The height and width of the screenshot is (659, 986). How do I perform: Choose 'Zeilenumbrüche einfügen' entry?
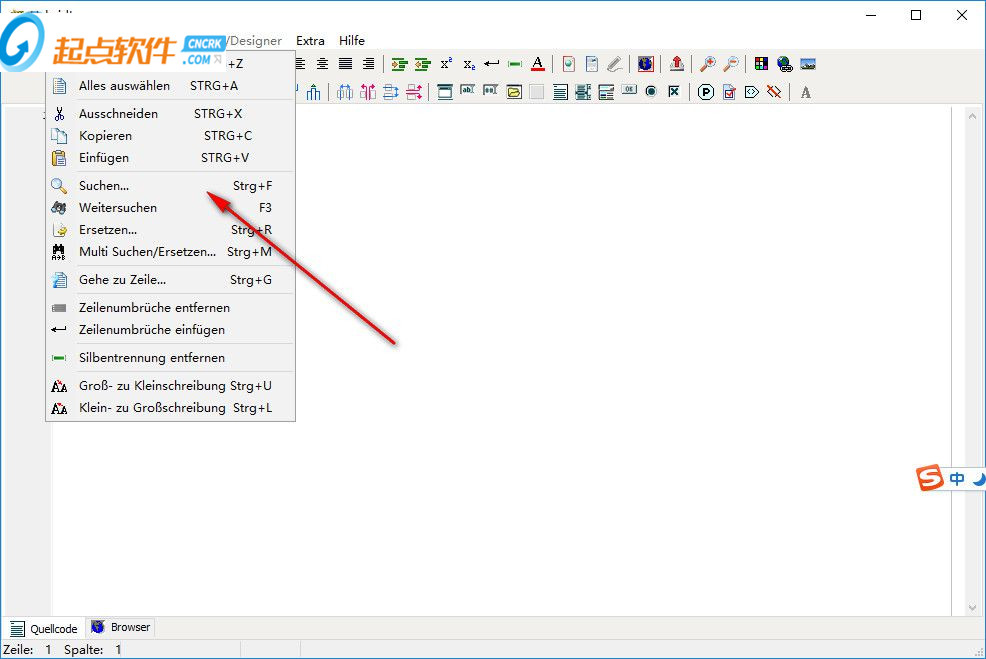170,330
